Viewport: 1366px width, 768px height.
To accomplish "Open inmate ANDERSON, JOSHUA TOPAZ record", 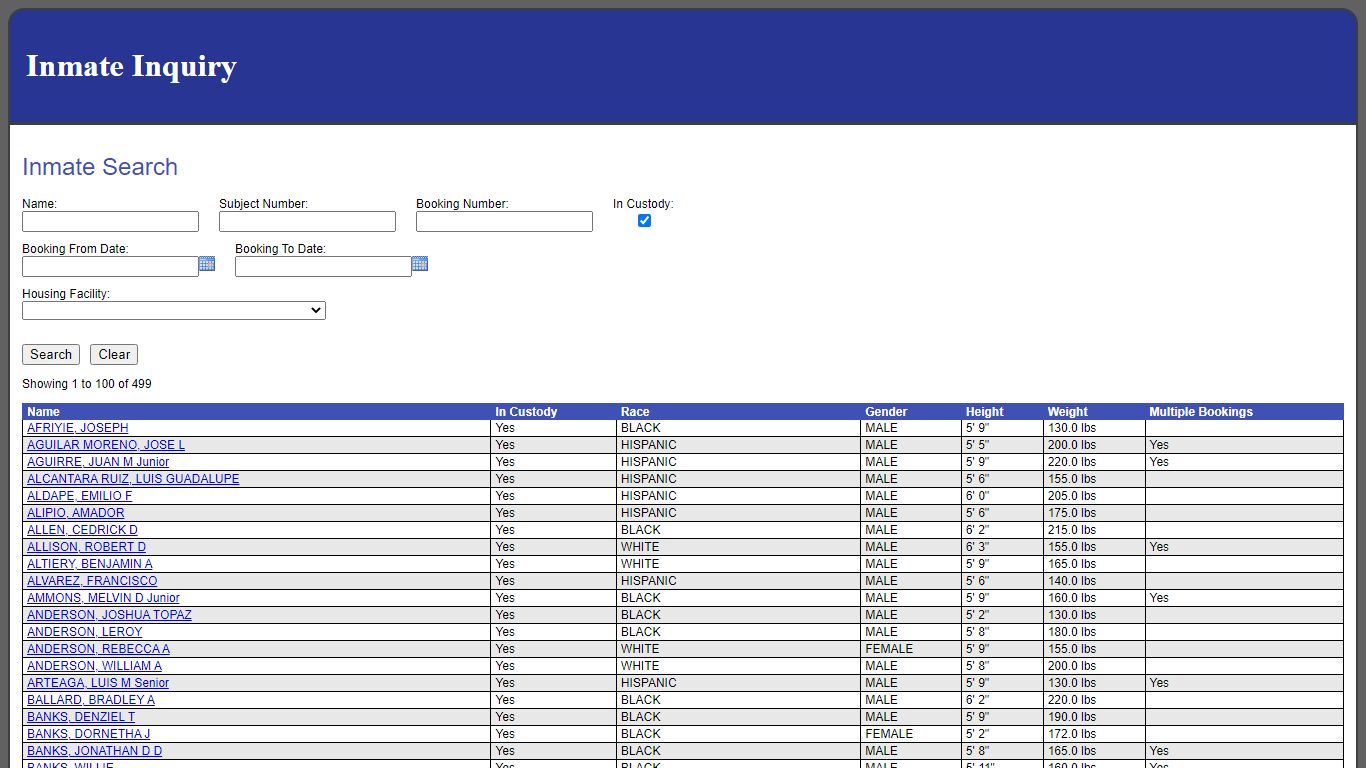I will (x=109, y=615).
